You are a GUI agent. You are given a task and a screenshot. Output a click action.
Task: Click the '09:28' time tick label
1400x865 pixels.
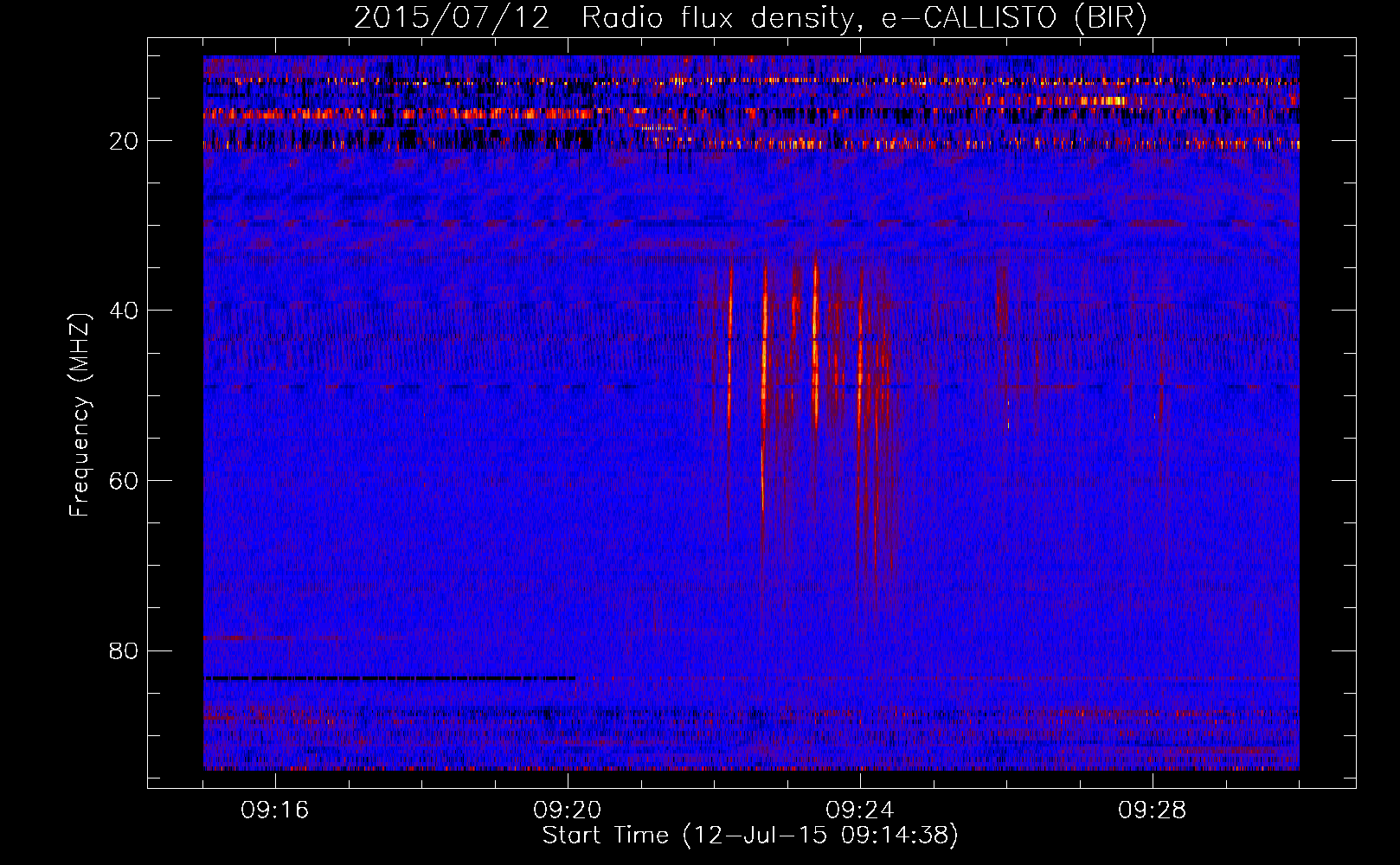click(x=1153, y=811)
